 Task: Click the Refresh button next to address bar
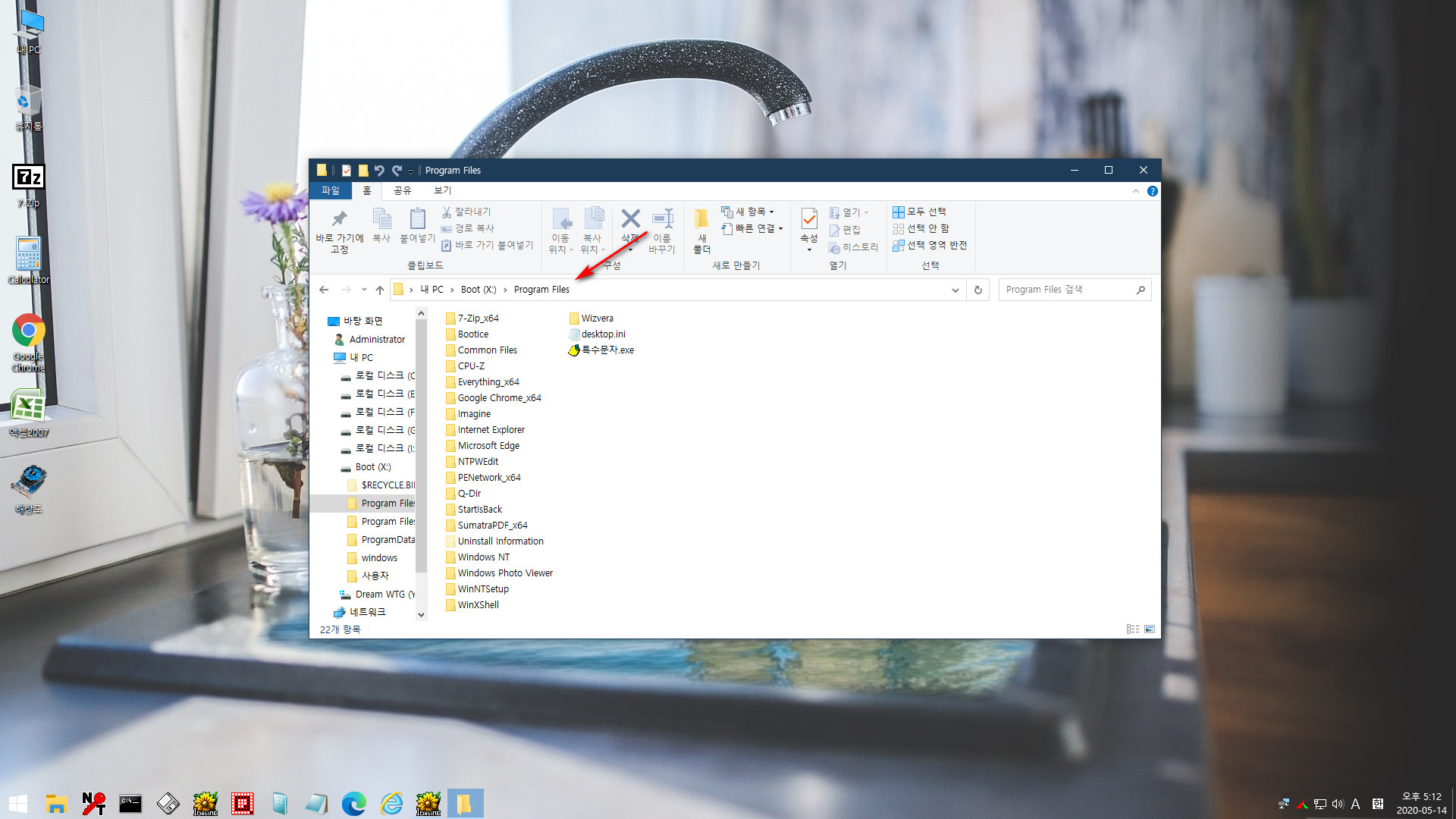click(x=978, y=290)
